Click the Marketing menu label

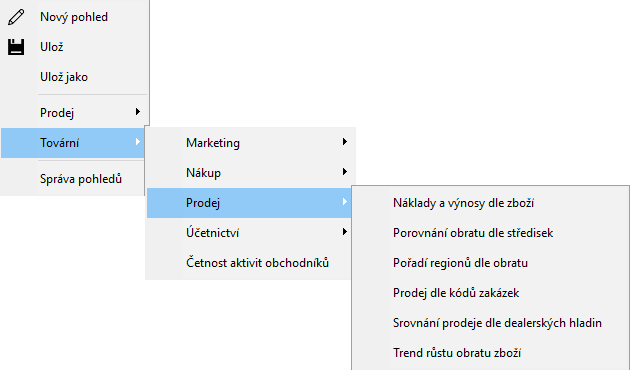(x=213, y=143)
